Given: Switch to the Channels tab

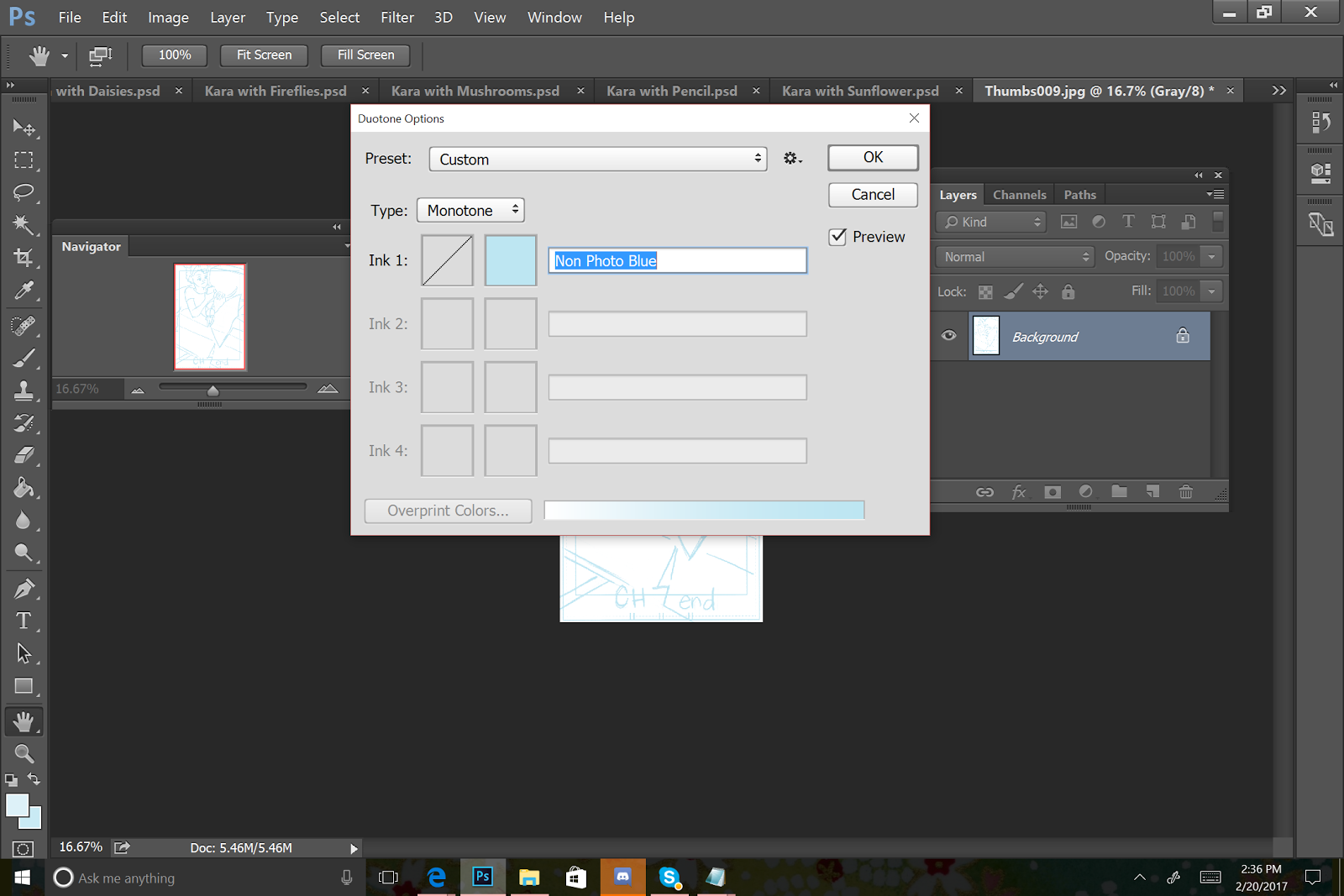Looking at the screenshot, I should pyautogui.click(x=1019, y=195).
